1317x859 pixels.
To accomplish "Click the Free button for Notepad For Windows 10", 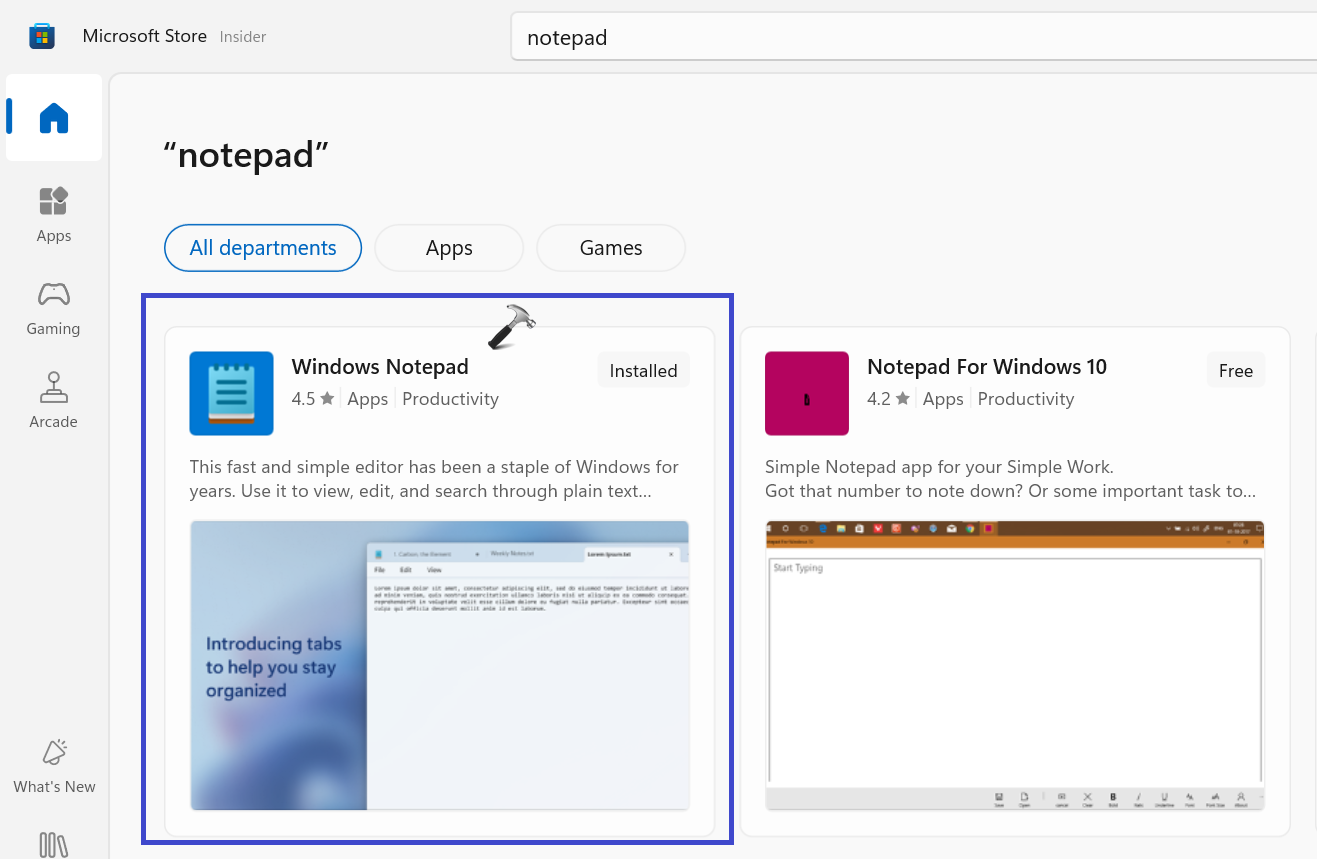I will pyautogui.click(x=1235, y=369).
